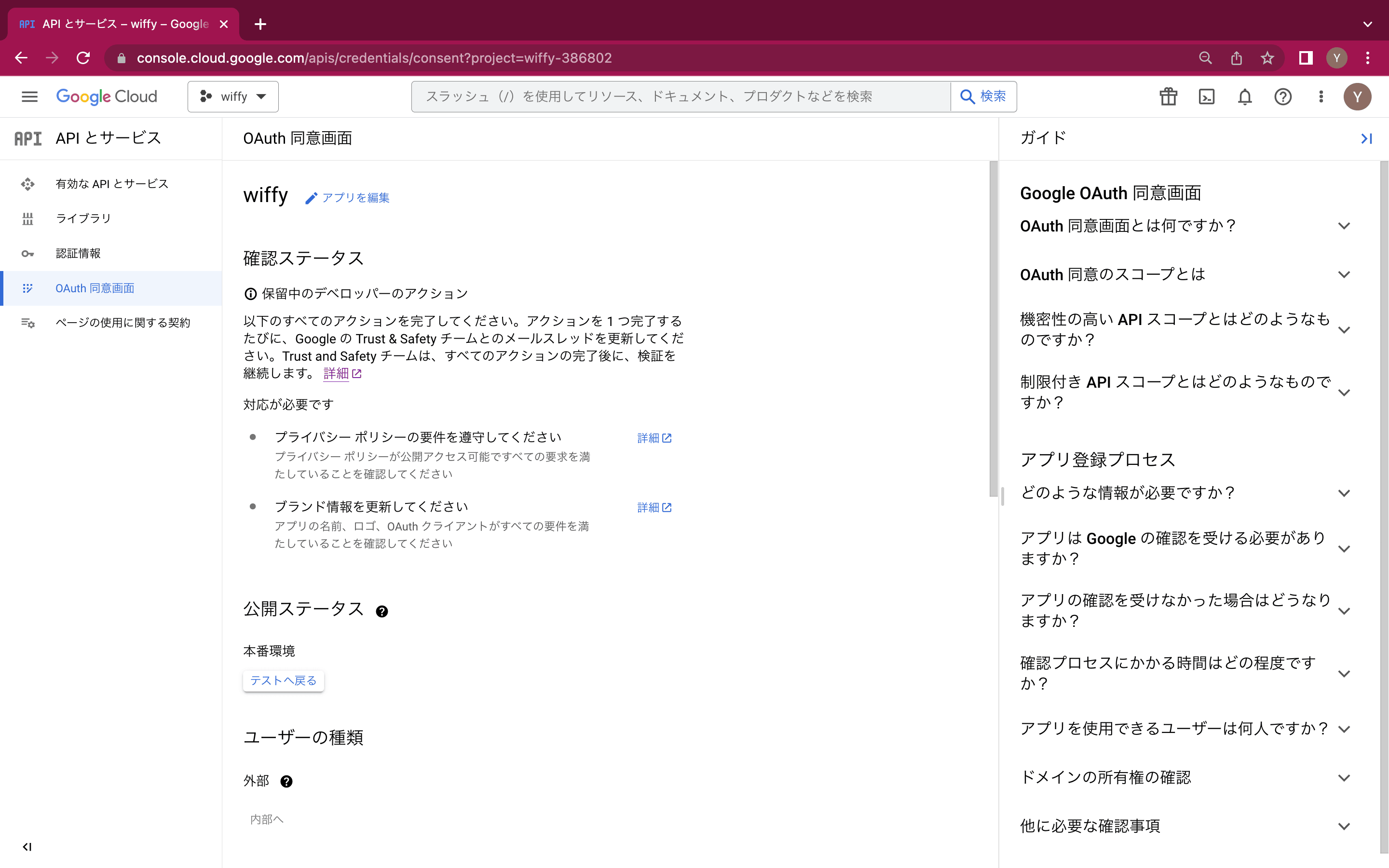Go to 有効な API とサービス
Image resolution: width=1389 pixels, height=868 pixels.
coord(111,184)
